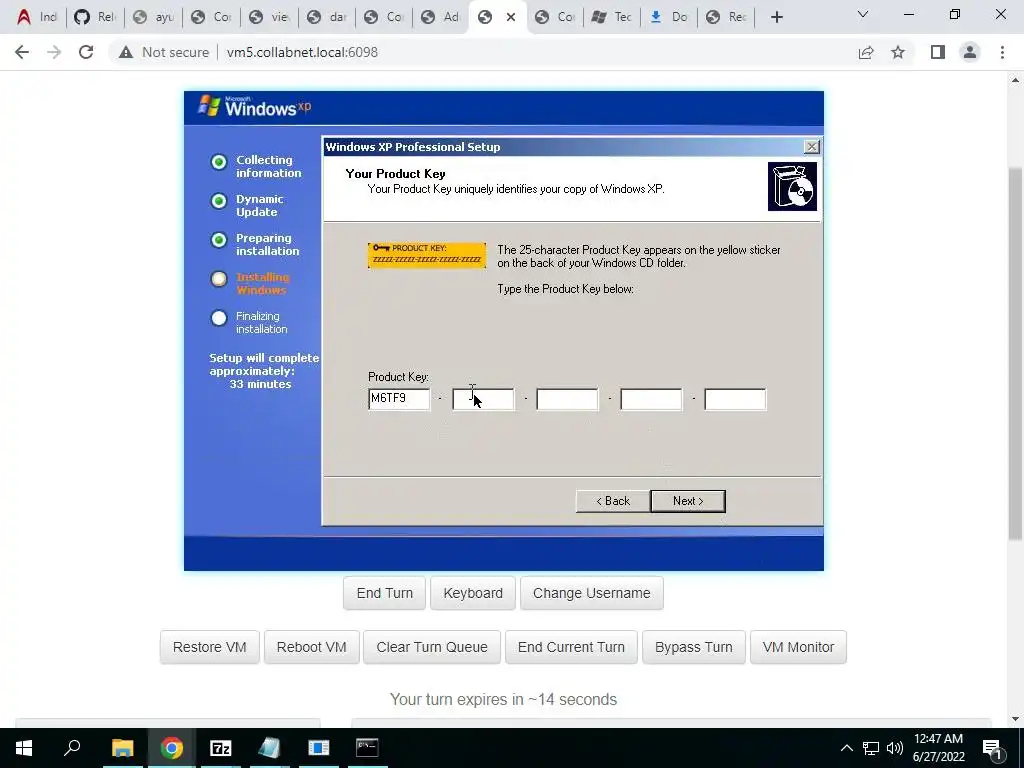1024x768 pixels.
Task: Toggle the browser side panel icon
Action: click(x=938, y=52)
